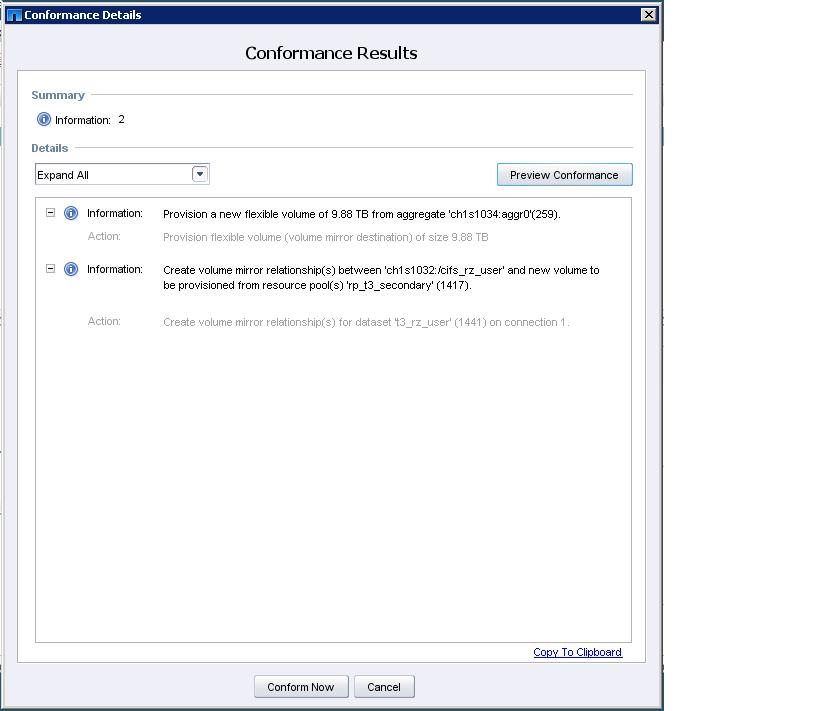Click the Conformance Results heading

tap(331, 53)
